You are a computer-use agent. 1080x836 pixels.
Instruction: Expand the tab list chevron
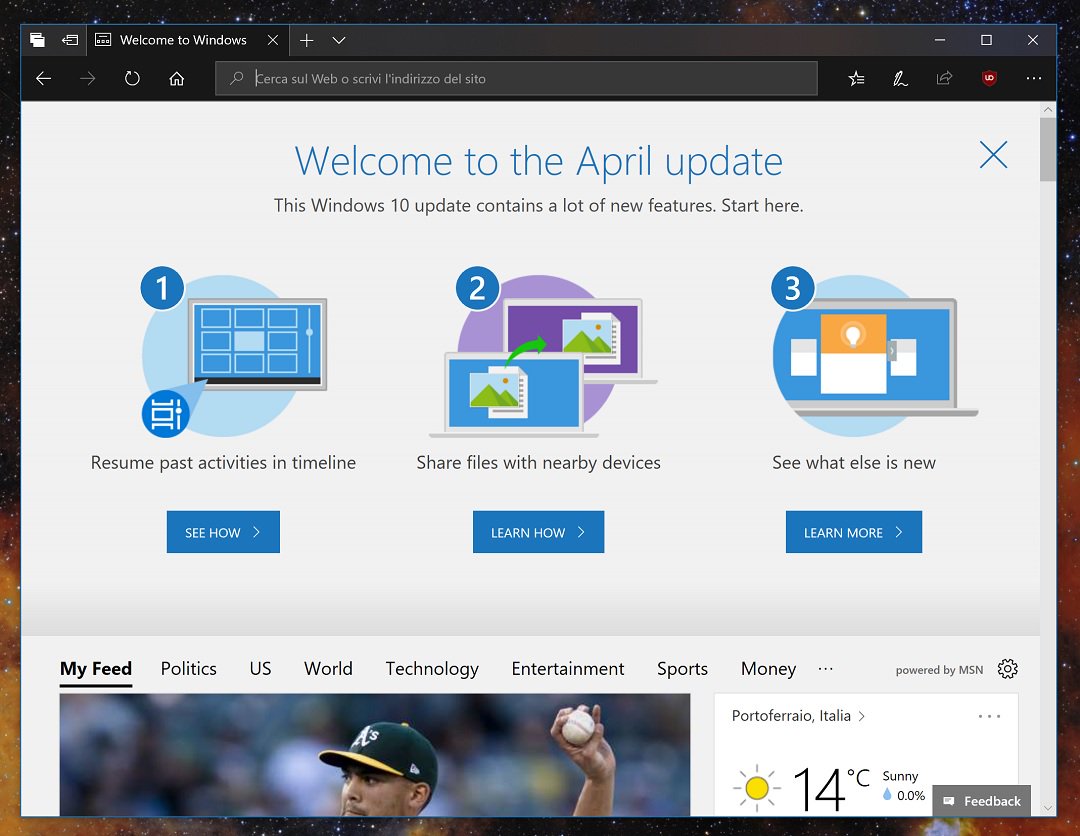tap(338, 40)
